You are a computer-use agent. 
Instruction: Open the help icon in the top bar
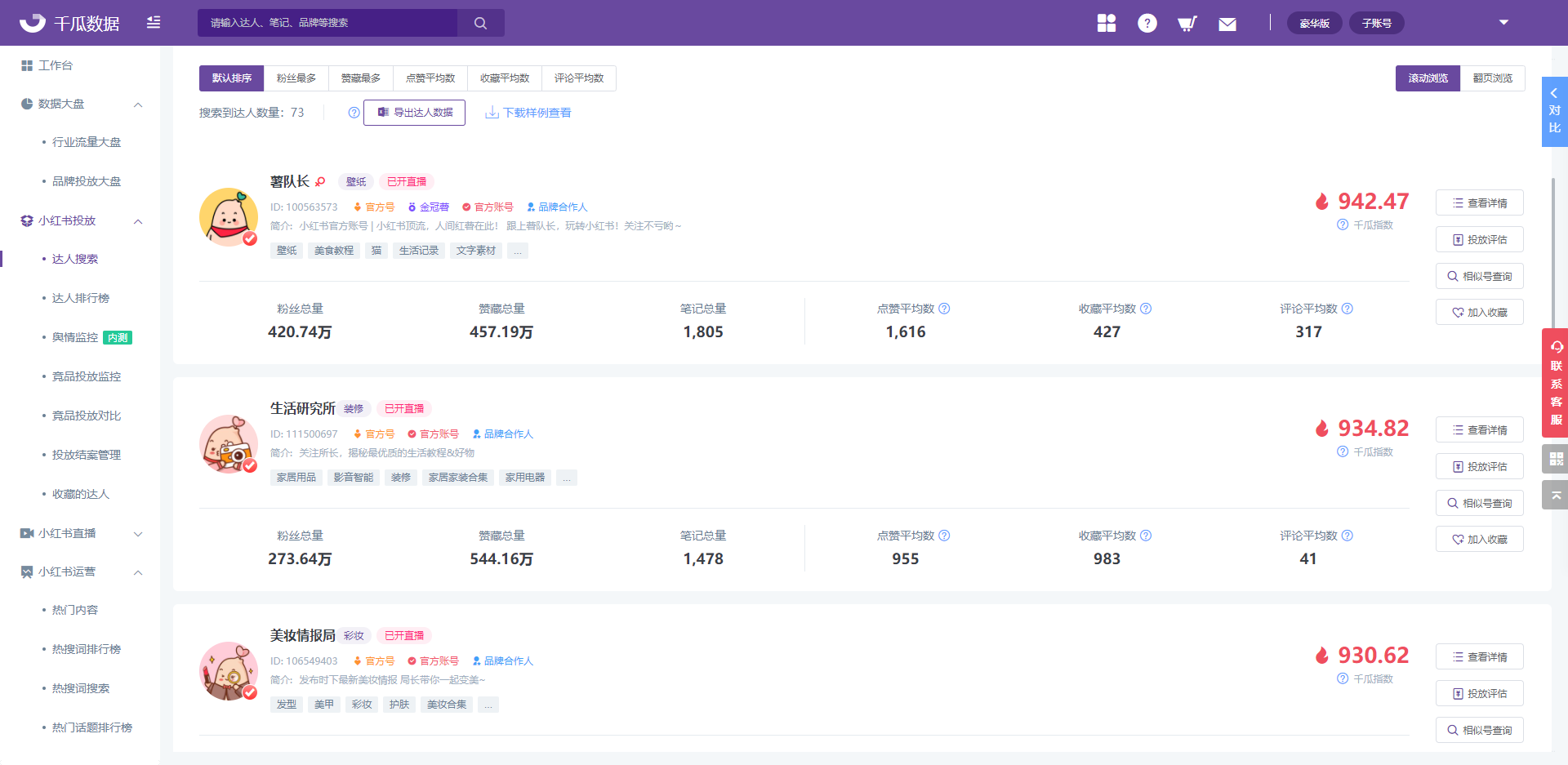coord(1147,23)
